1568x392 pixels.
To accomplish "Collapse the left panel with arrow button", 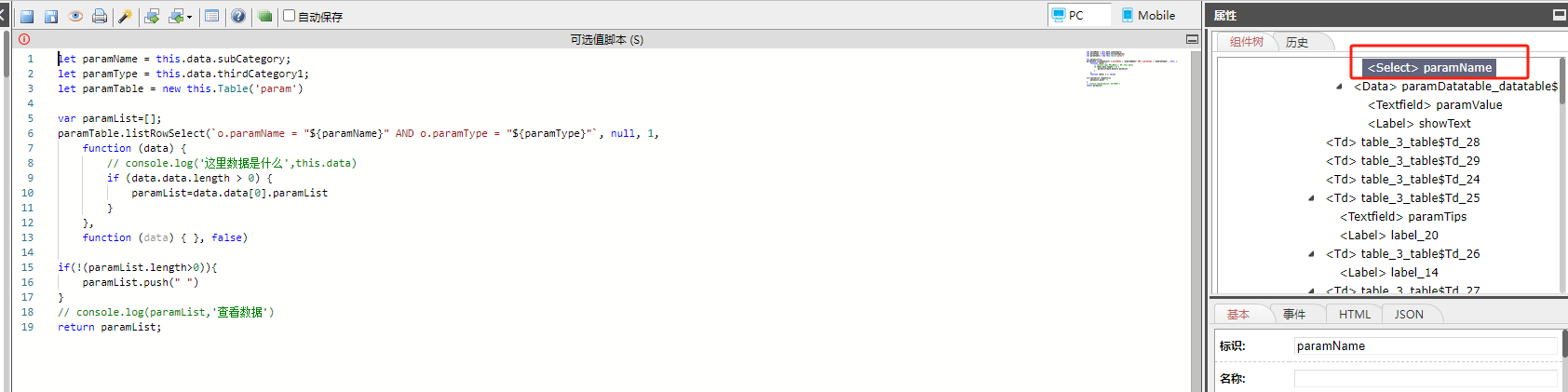I will pos(3,15).
